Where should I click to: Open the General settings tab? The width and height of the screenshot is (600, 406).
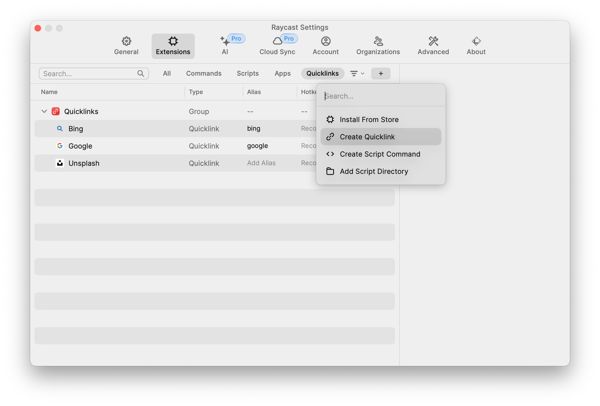click(x=126, y=46)
